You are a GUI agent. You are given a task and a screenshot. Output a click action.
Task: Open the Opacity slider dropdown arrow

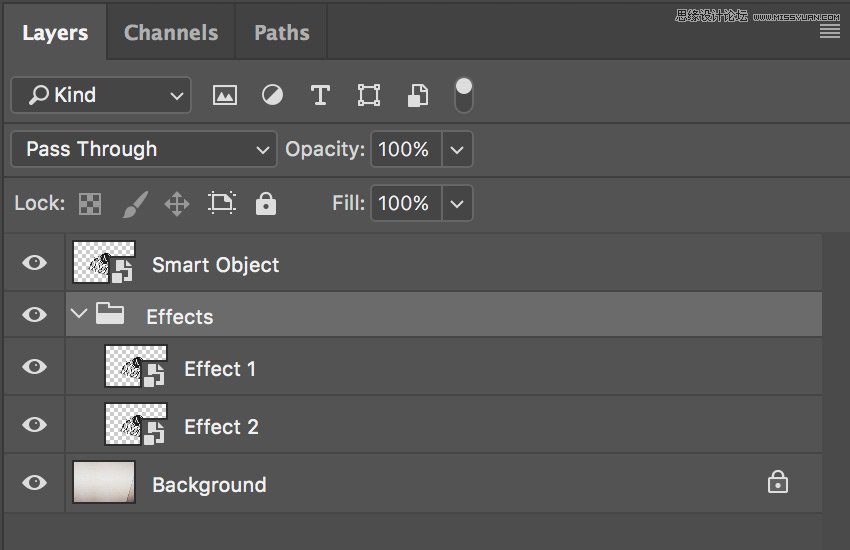coord(457,150)
